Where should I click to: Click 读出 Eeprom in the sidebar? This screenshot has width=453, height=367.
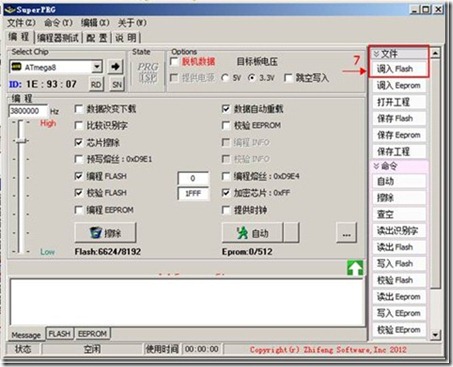[x=399, y=297]
